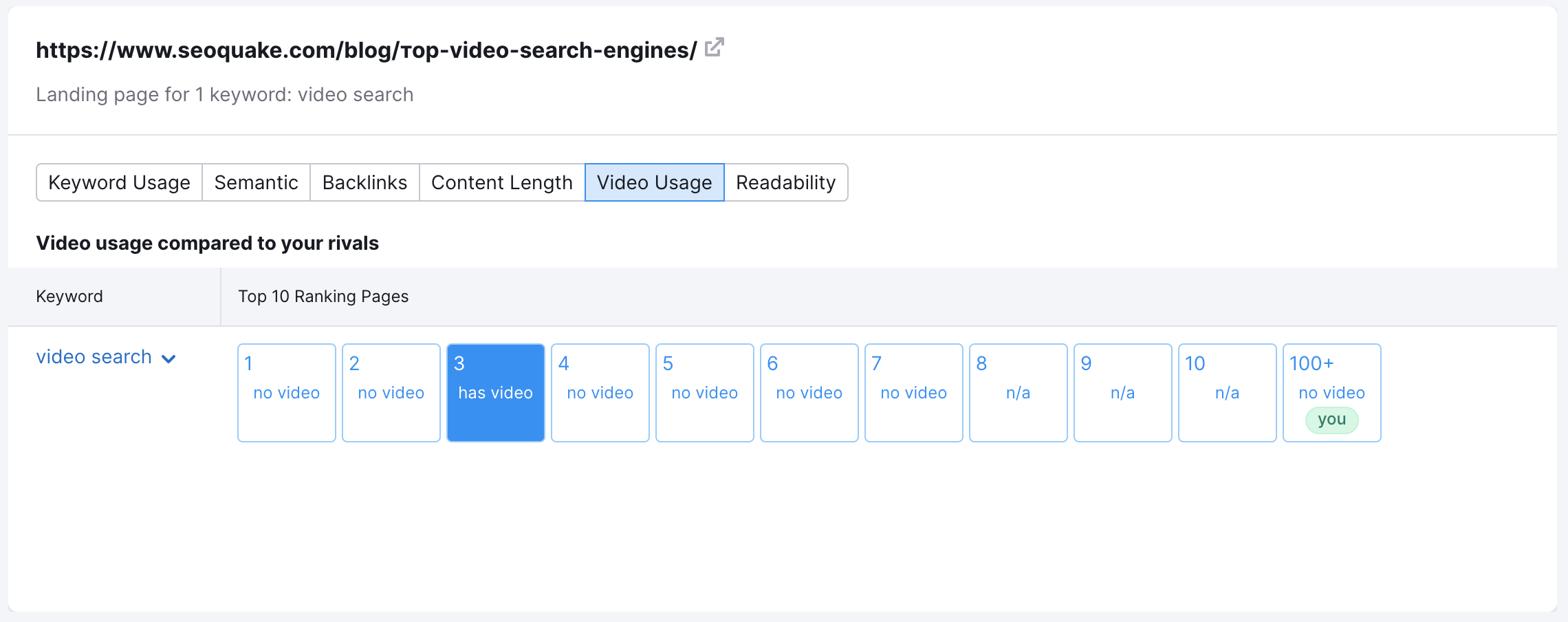Click highlighted rank 3 has video card
The height and width of the screenshot is (622, 1568).
pyautogui.click(x=496, y=392)
